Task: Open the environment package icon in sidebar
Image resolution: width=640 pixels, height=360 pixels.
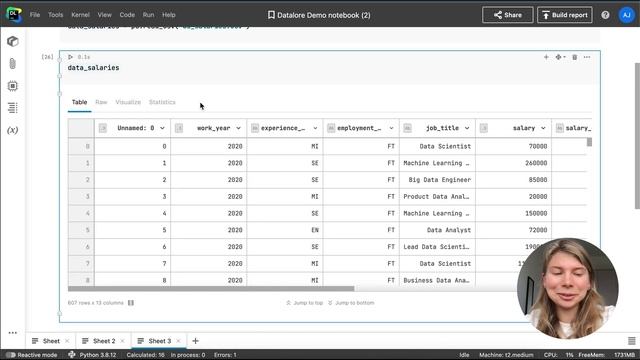Action: (13, 41)
